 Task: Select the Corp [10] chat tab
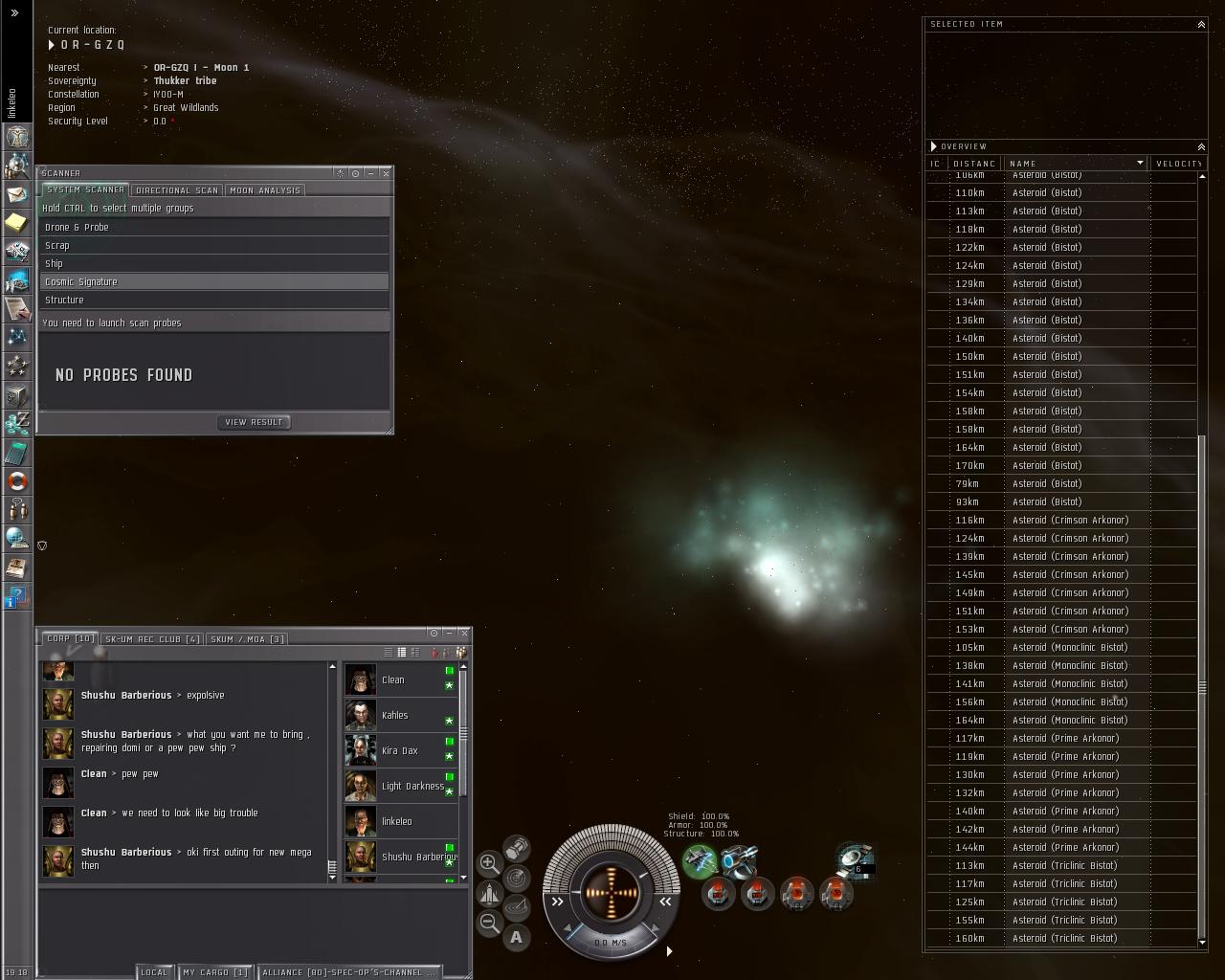(x=70, y=638)
